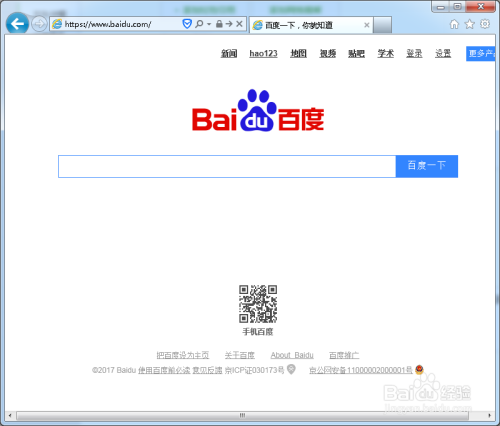The image size is (500, 426).
Task: Click the lock security icon in address bar
Action: click(219, 24)
